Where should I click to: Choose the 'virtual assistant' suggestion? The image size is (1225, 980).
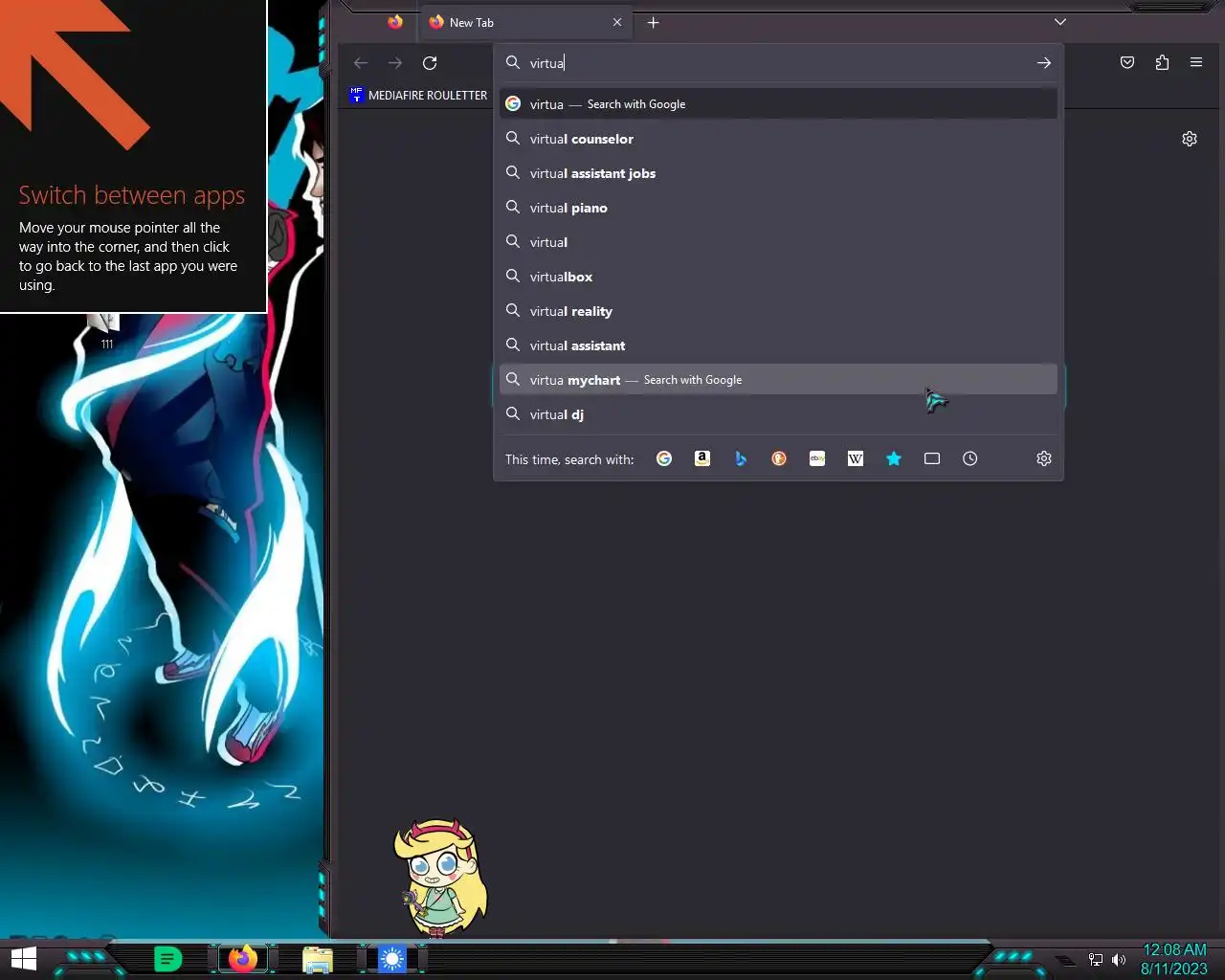tap(778, 345)
